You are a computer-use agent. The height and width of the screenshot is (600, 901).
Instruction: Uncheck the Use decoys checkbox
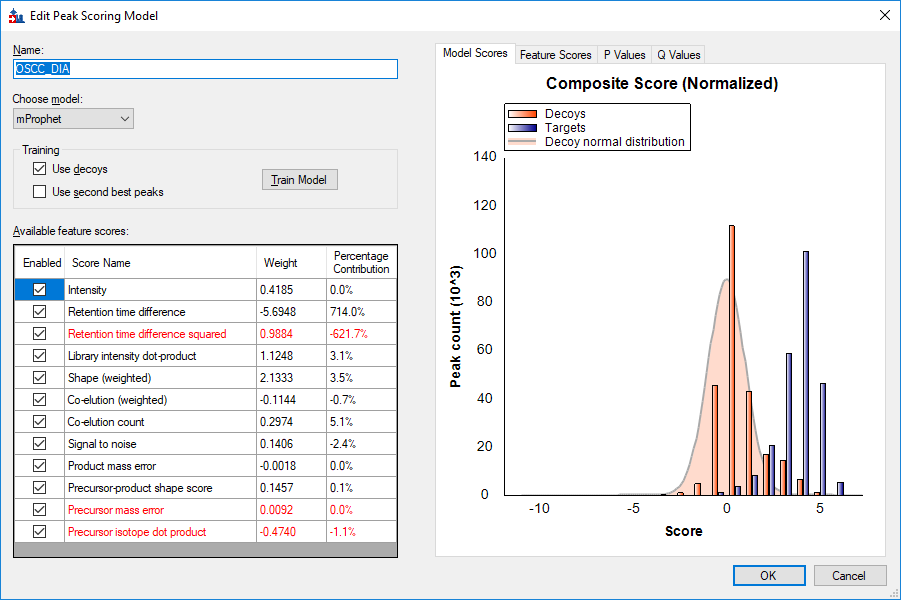coord(40,169)
